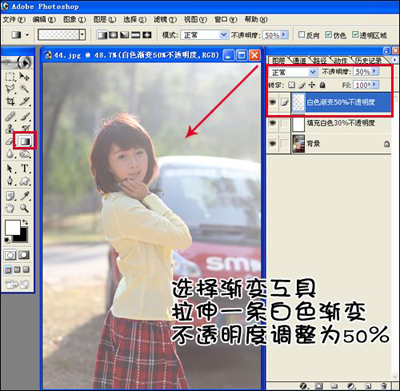This screenshot has height=391, width=400.
Task: Switch to Standard edit mode
Action: pos(11,255)
